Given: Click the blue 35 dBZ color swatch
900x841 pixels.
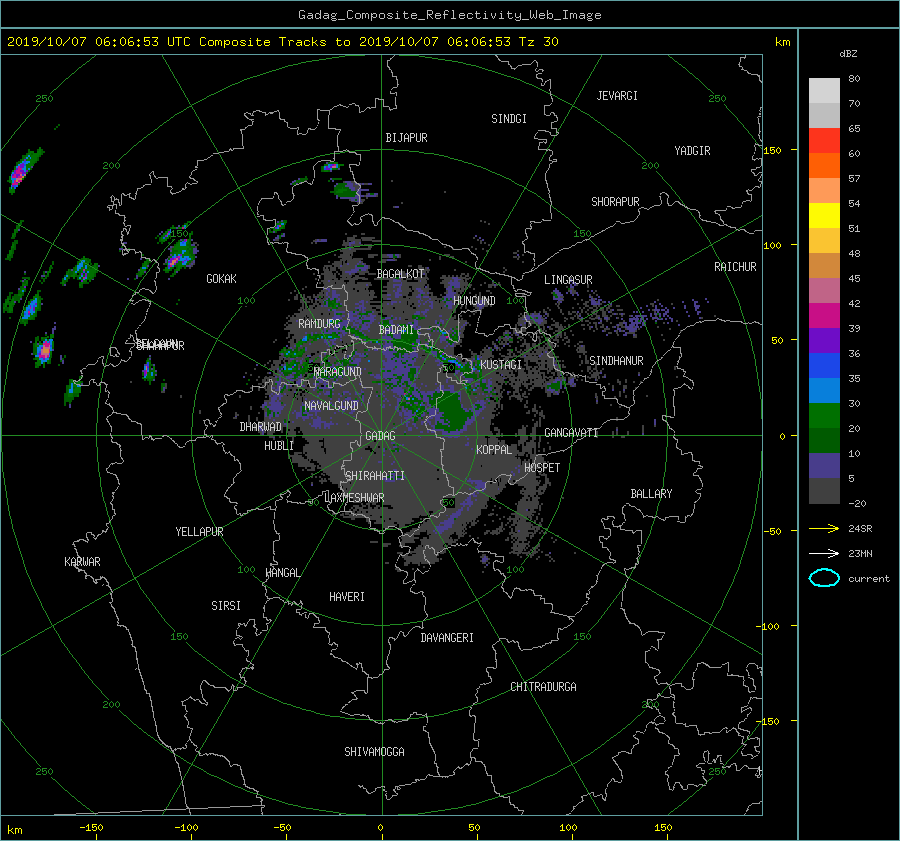Looking at the screenshot, I should [x=824, y=365].
